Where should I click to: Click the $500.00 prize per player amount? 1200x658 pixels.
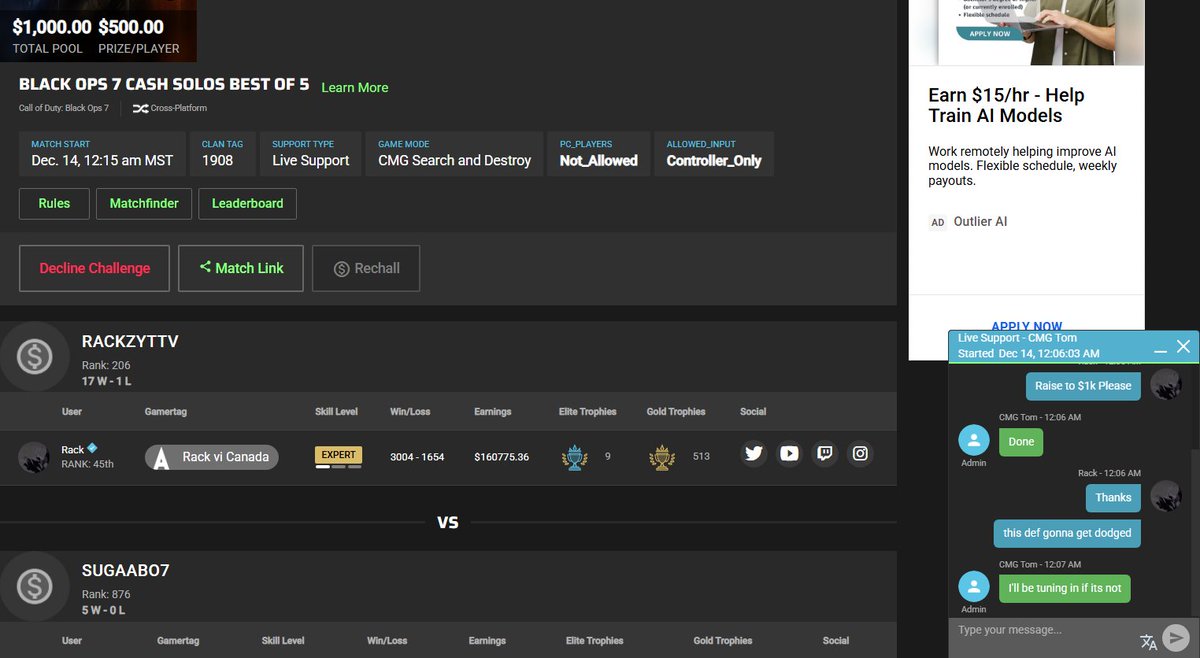click(x=131, y=27)
